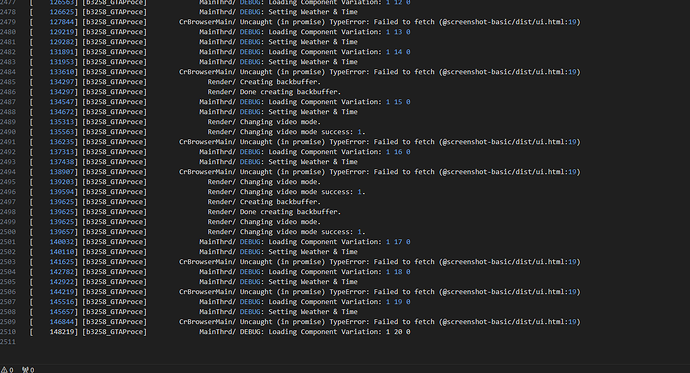Click 'Creating backbuffer.' on line 2497
Viewport: 690px width, 373px height.
[x=280, y=202]
